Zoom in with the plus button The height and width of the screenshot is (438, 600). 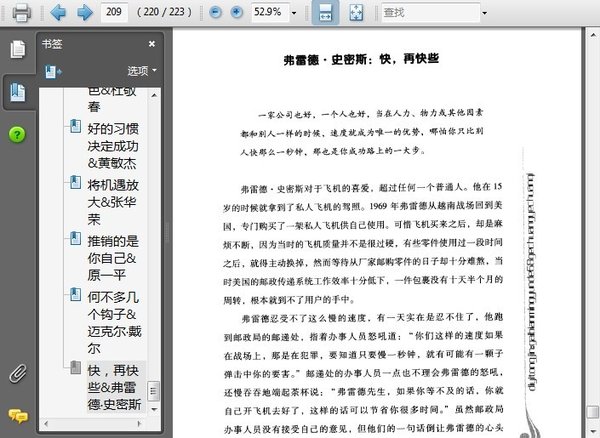pos(237,12)
